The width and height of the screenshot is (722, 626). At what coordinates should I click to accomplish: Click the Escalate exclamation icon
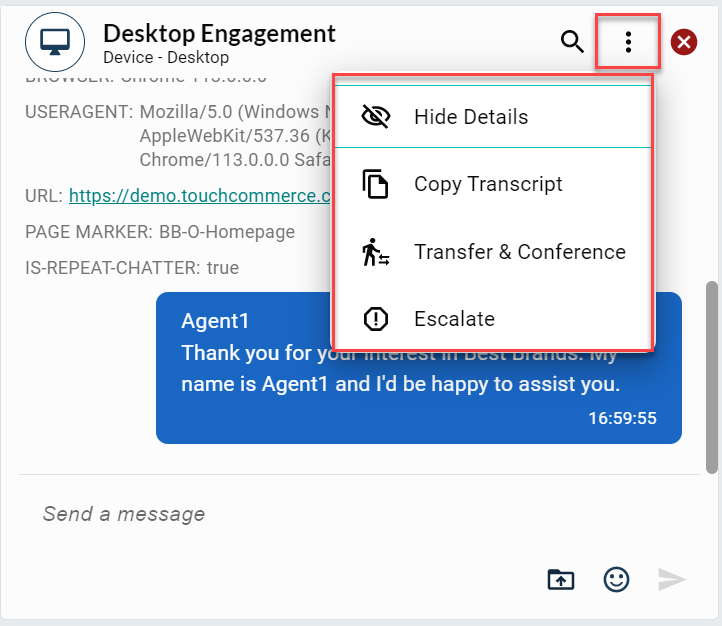pos(375,320)
